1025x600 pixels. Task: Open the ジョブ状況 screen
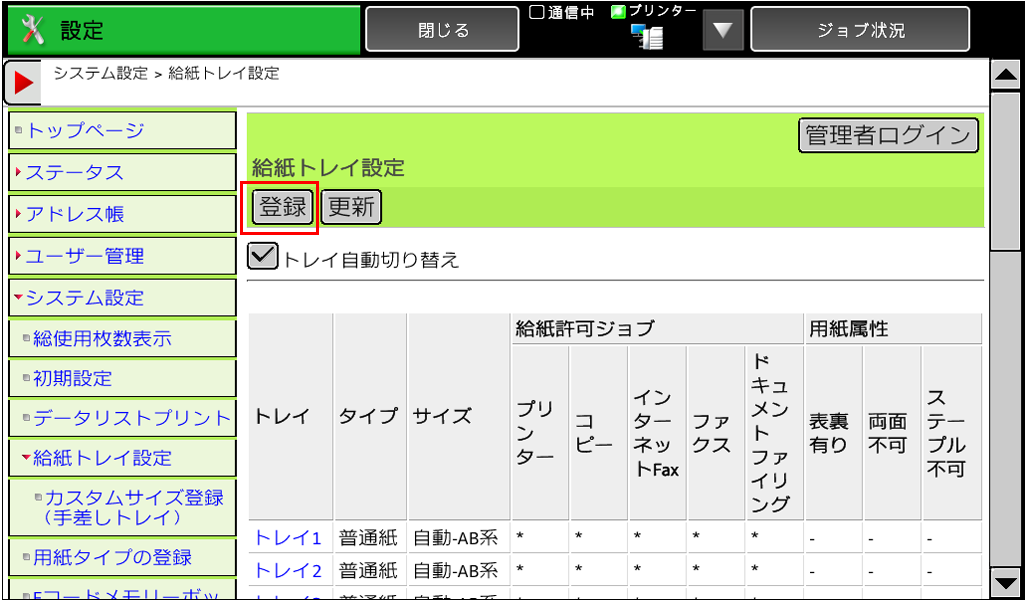860,30
